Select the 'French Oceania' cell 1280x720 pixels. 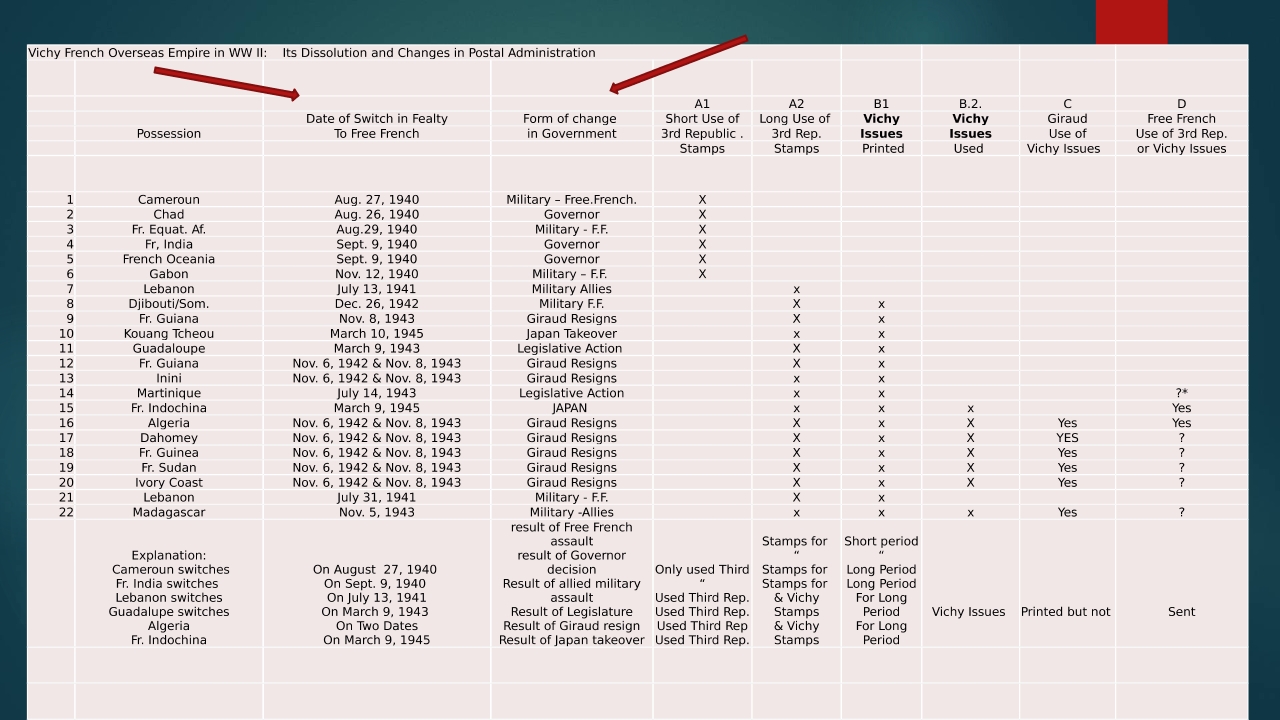[169, 260]
